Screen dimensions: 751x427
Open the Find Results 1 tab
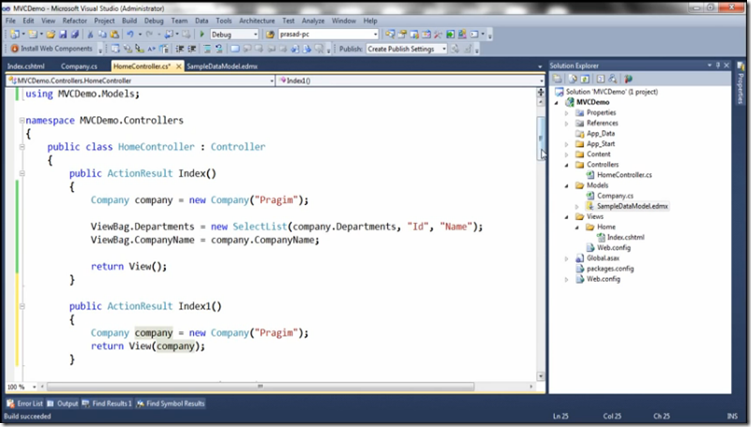(107, 404)
